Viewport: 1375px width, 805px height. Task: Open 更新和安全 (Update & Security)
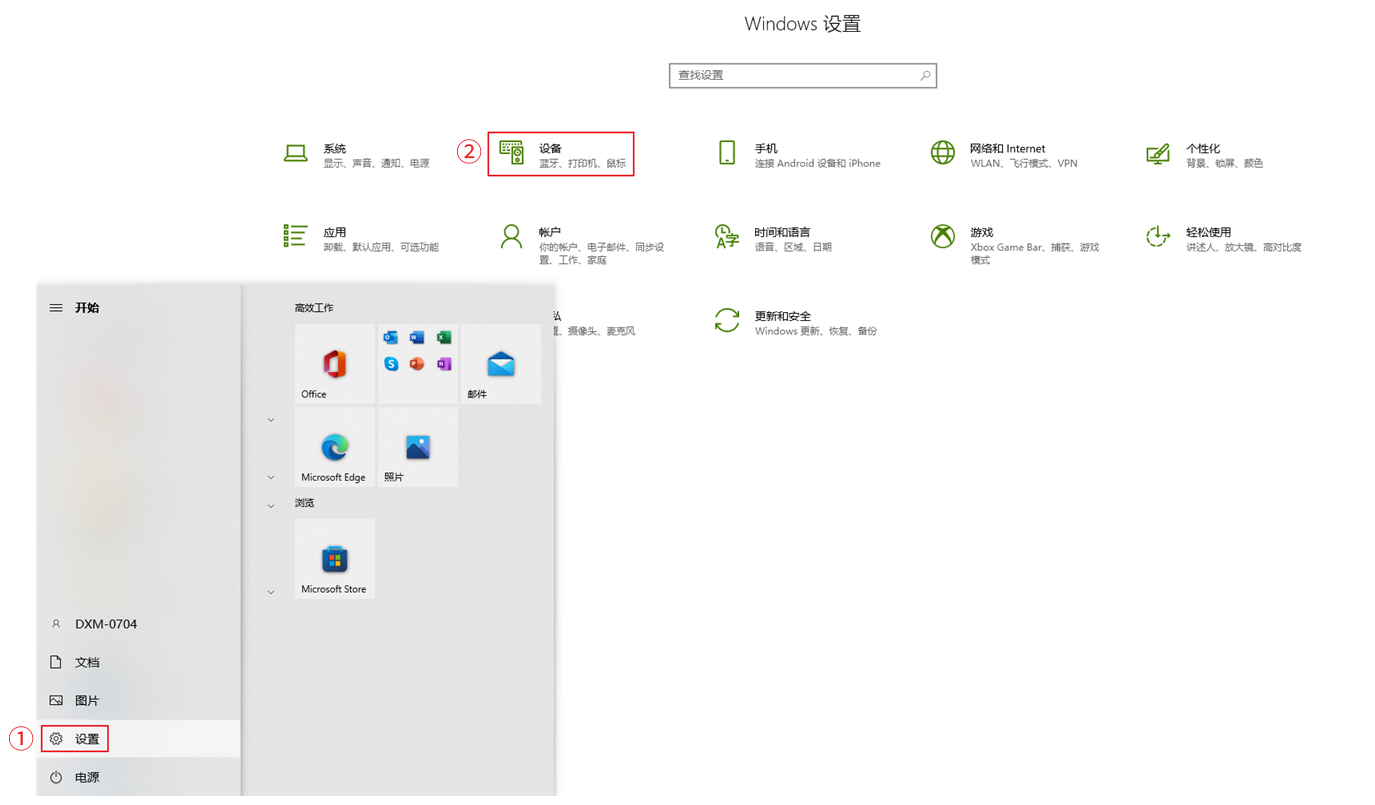point(796,321)
